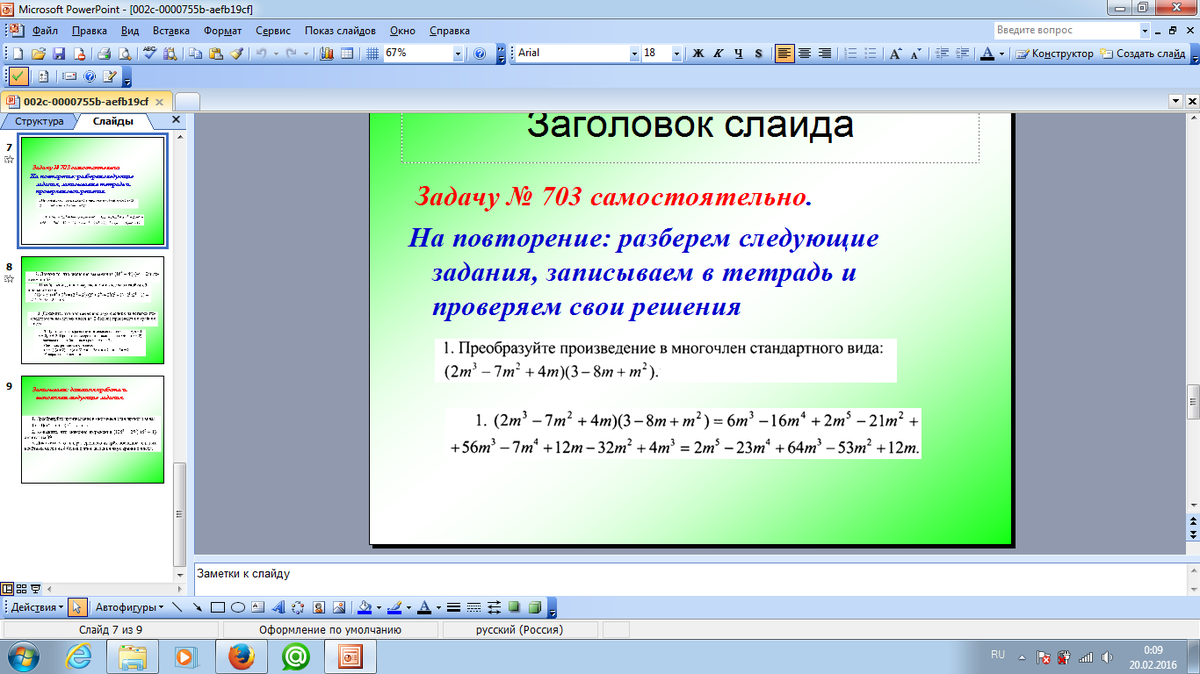Image resolution: width=1200 pixels, height=674 pixels.
Task: Insert a table using table icon
Action: (x=347, y=53)
